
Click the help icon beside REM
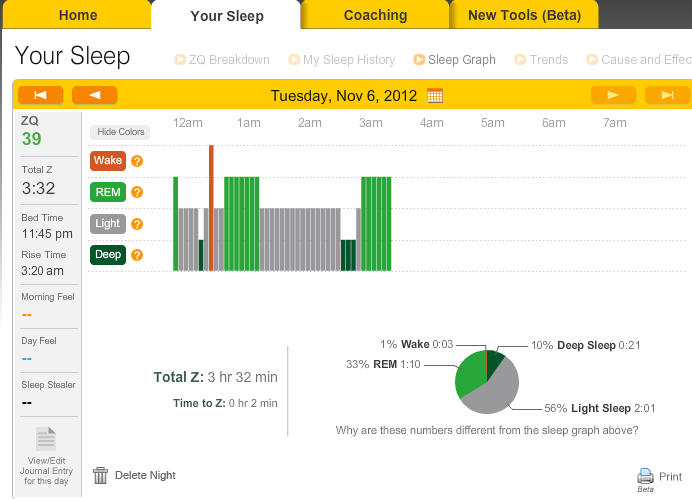[137, 192]
